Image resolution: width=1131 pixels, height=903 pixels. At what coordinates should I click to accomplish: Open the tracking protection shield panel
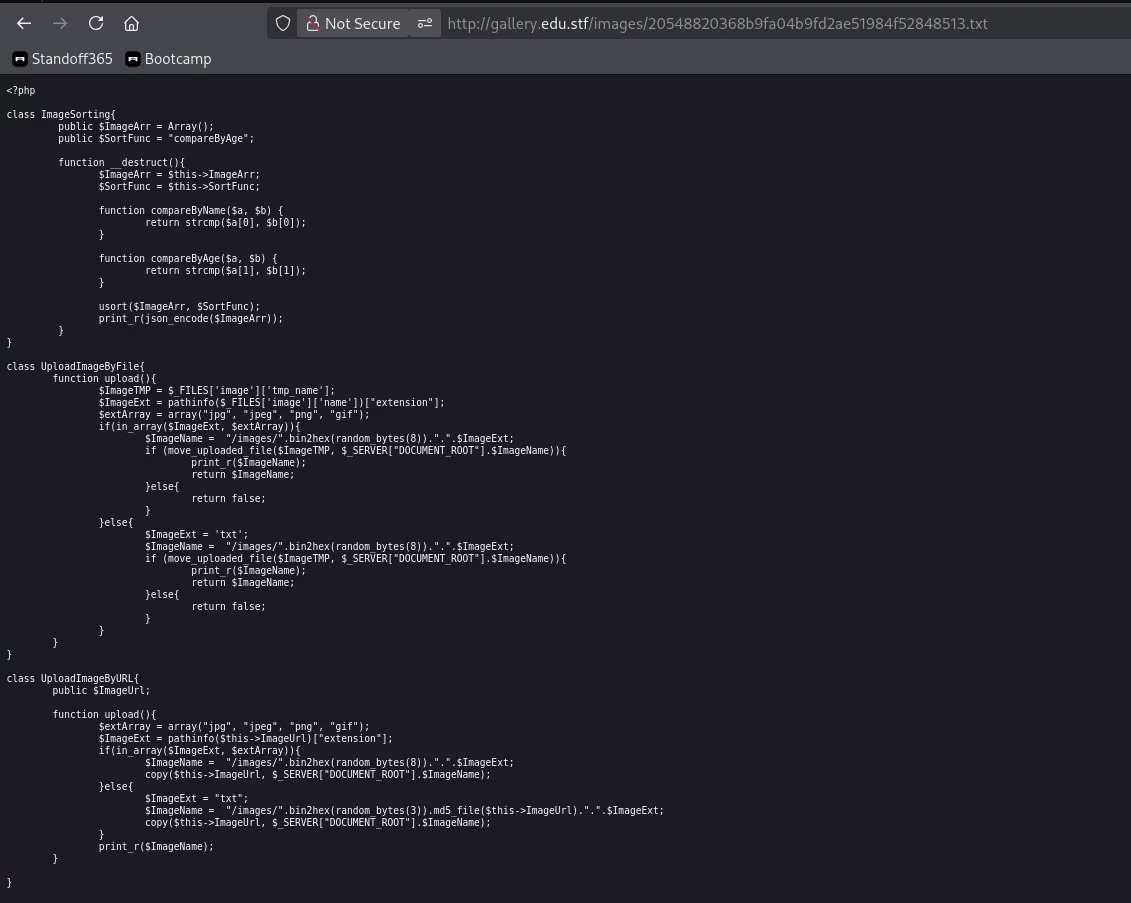click(x=283, y=23)
